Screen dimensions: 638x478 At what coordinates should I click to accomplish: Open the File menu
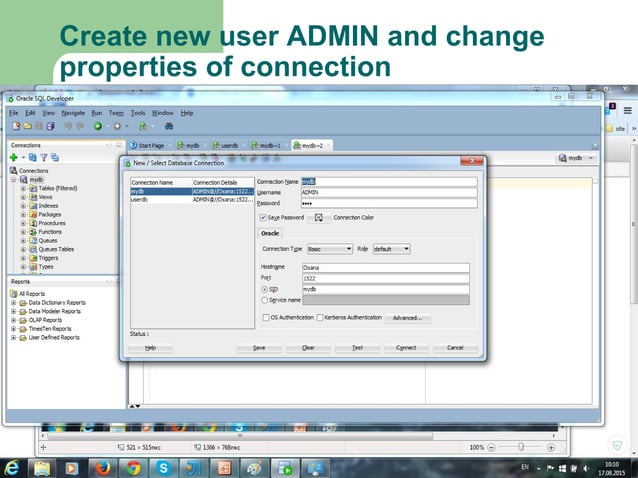click(x=14, y=113)
